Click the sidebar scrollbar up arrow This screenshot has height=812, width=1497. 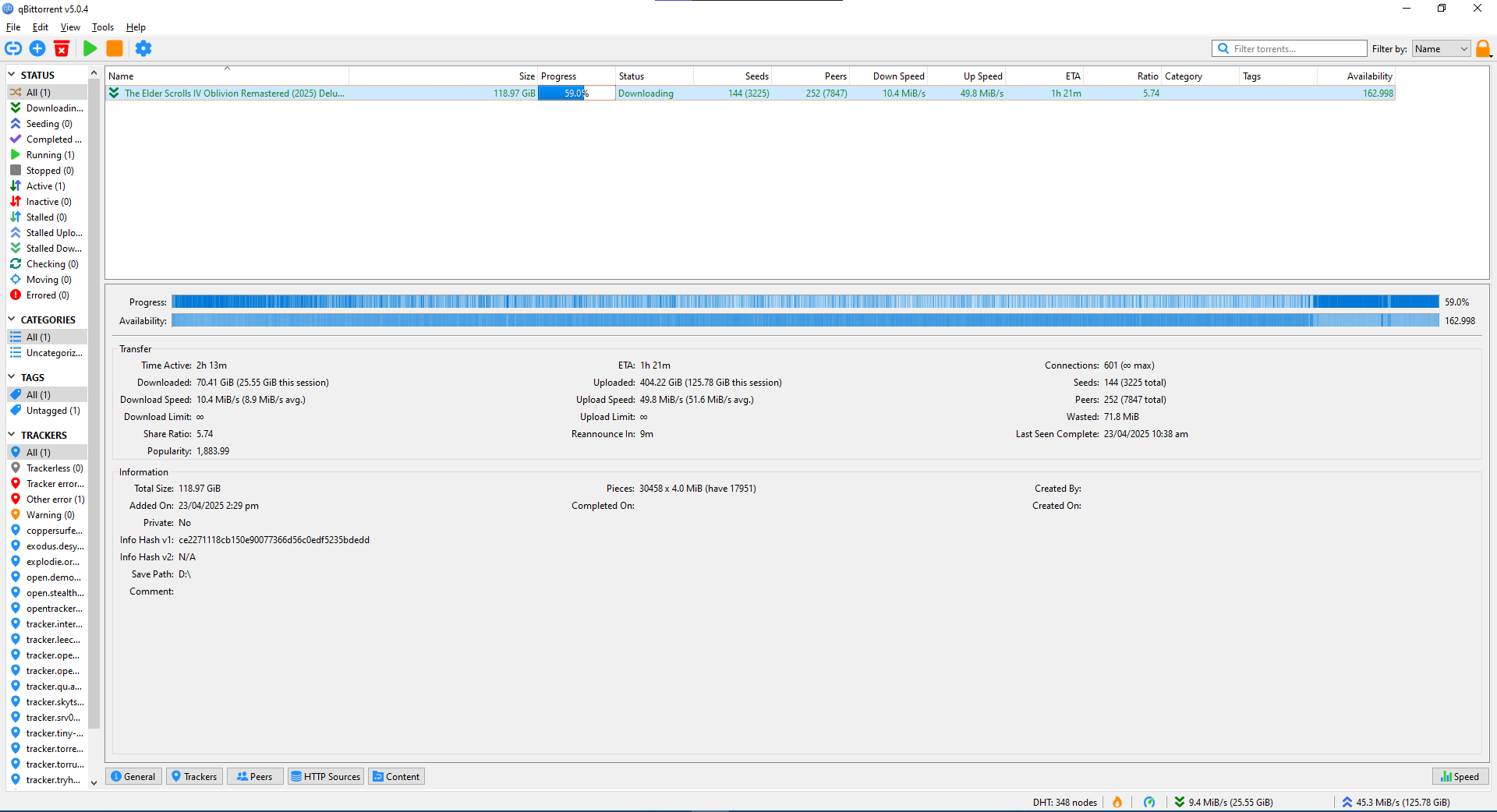point(94,72)
